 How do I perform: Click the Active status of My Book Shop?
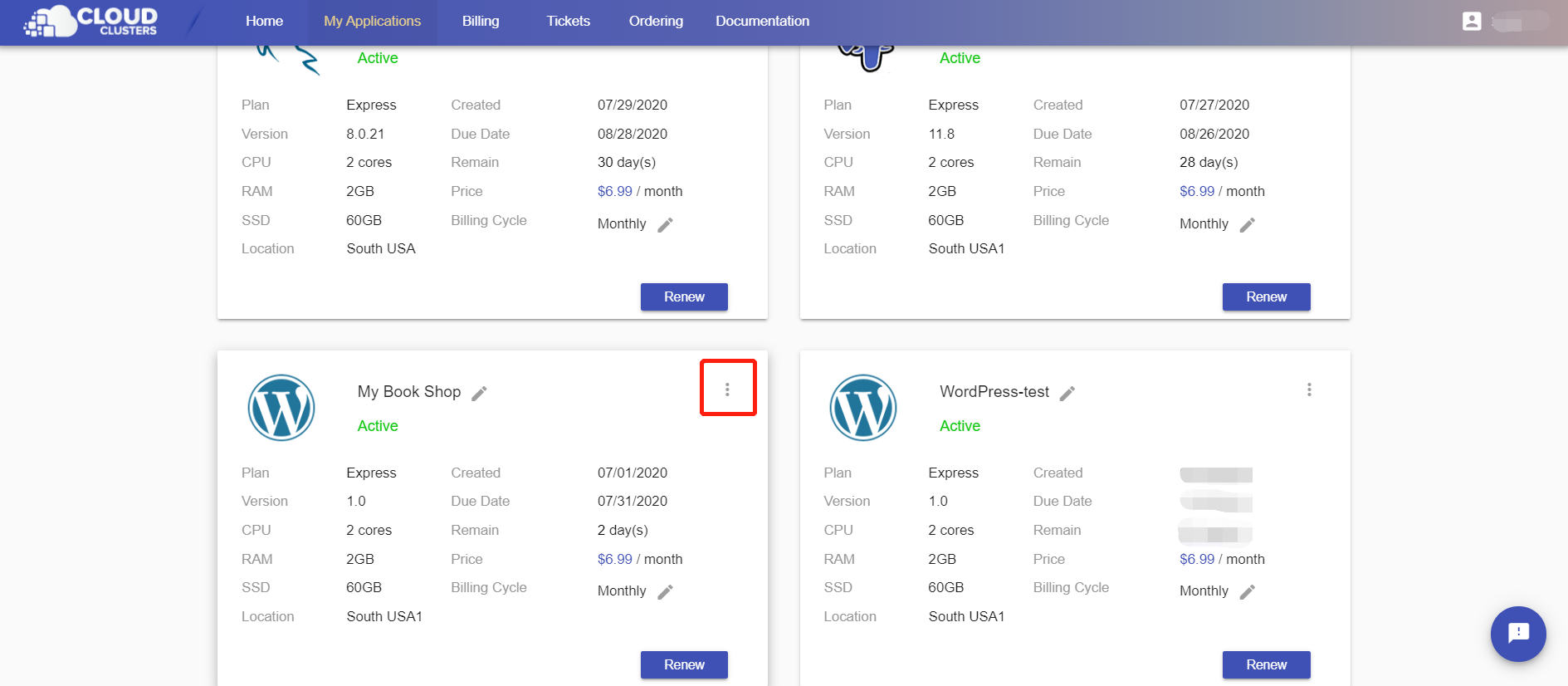378,426
